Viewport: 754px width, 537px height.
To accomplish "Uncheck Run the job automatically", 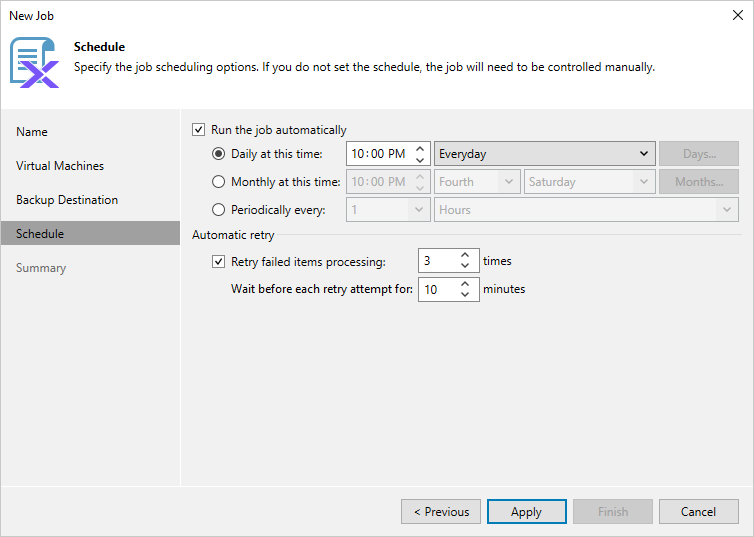I will point(198,130).
